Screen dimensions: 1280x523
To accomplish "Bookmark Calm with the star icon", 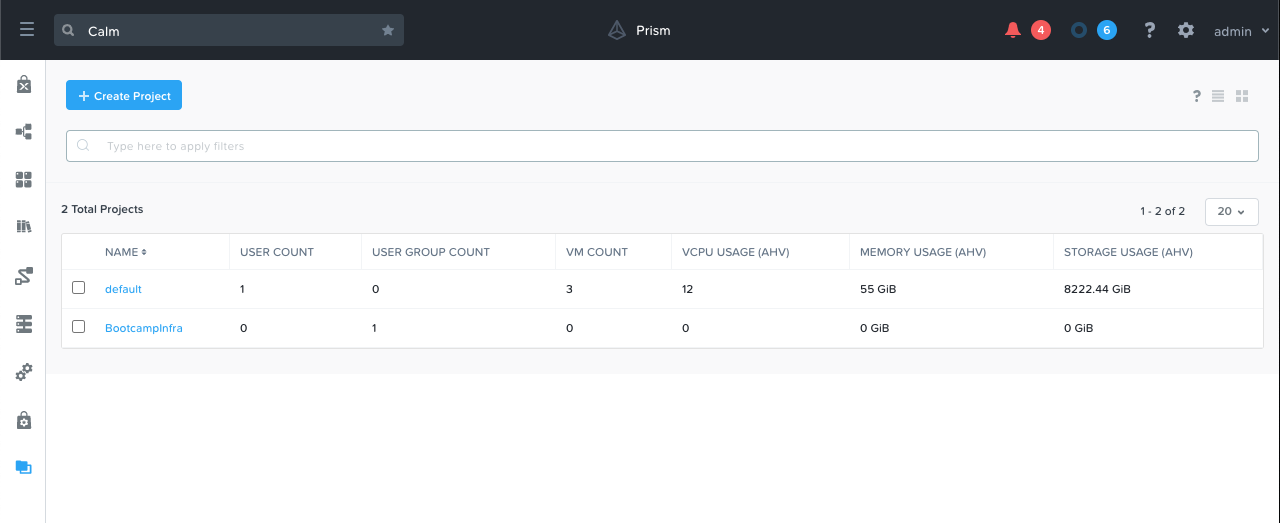I will coord(388,31).
